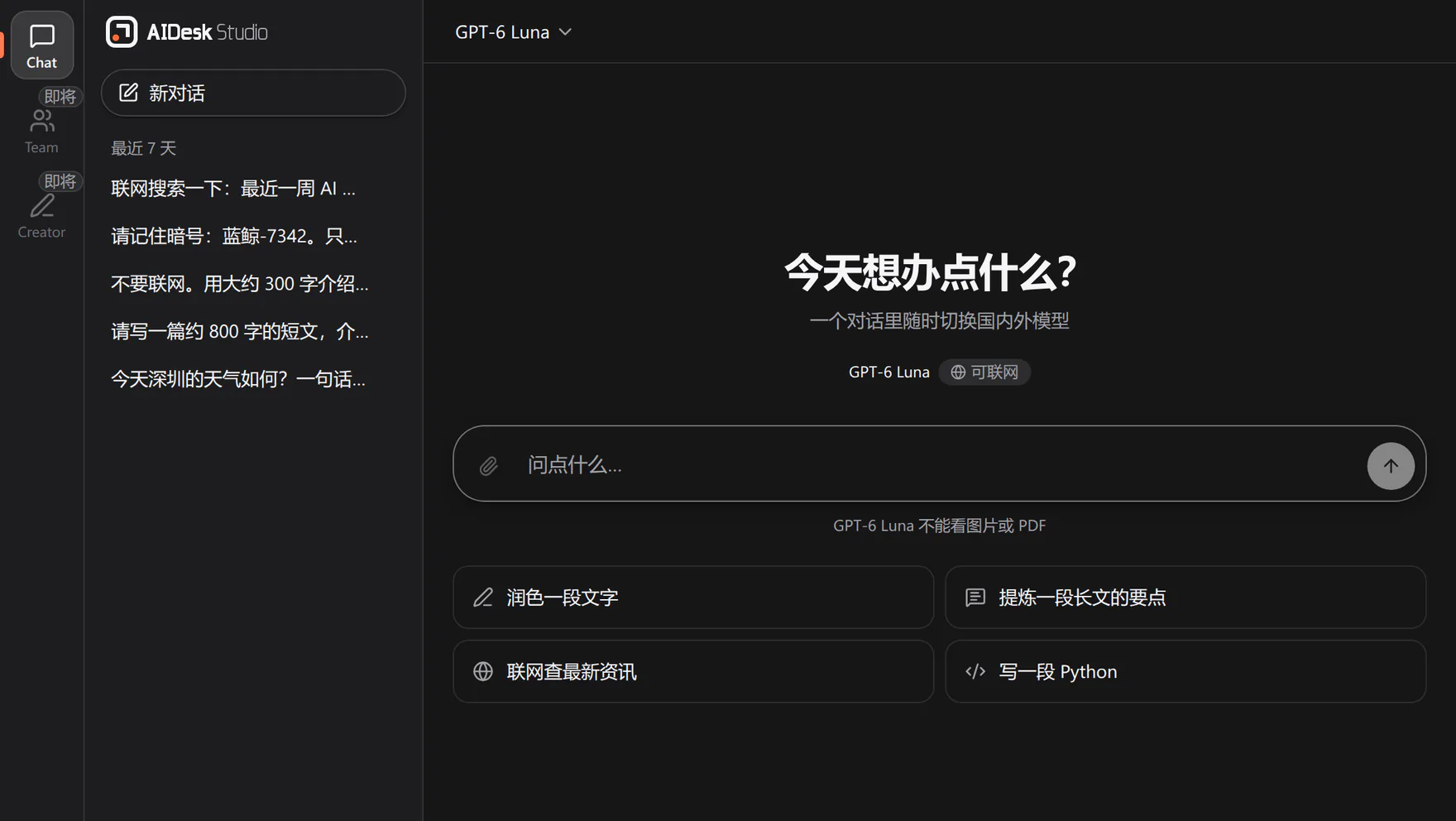
Task: Click the AIDesk Studio logo
Action: coord(187,32)
